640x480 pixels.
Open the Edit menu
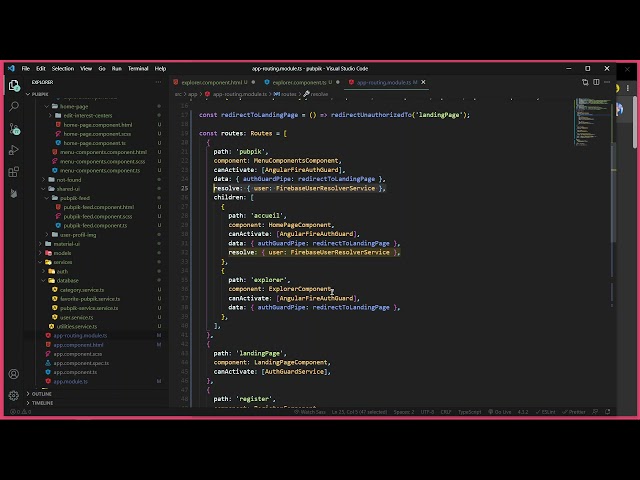41,69
